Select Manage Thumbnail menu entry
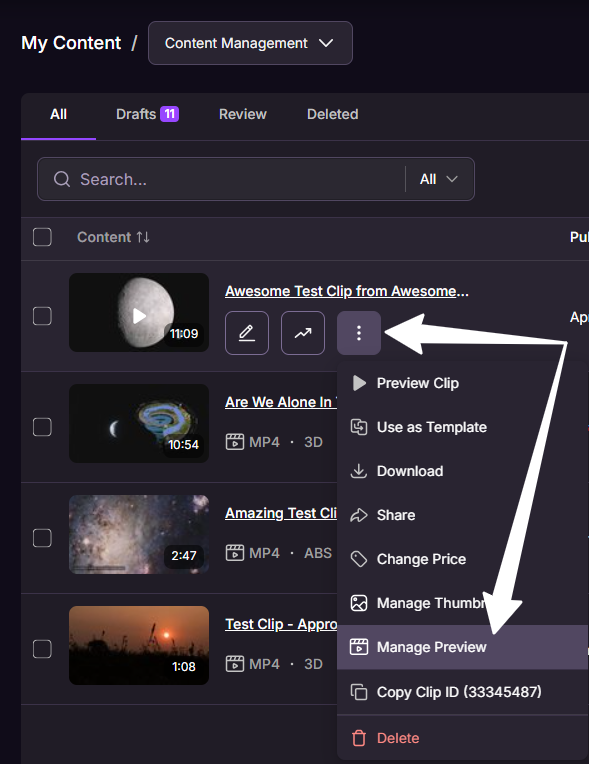 click(462, 603)
